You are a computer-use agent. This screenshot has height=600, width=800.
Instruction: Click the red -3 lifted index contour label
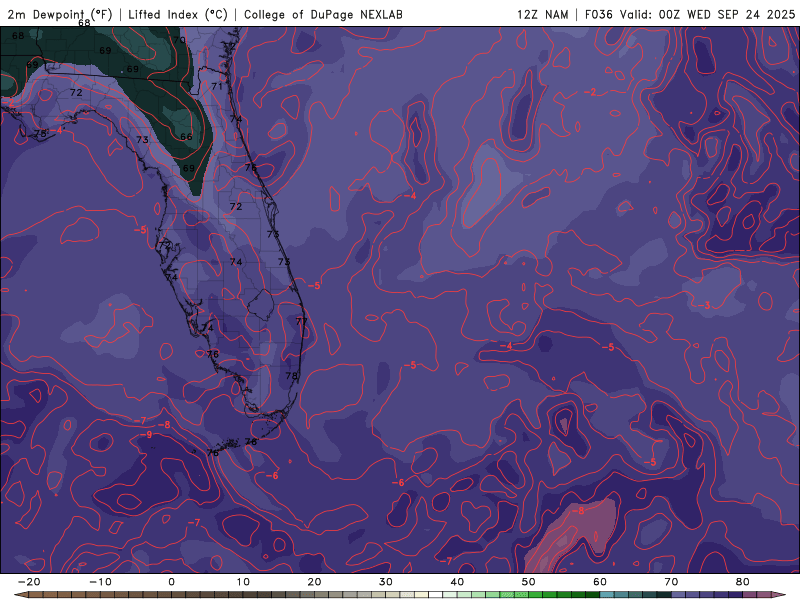[x=706, y=306]
